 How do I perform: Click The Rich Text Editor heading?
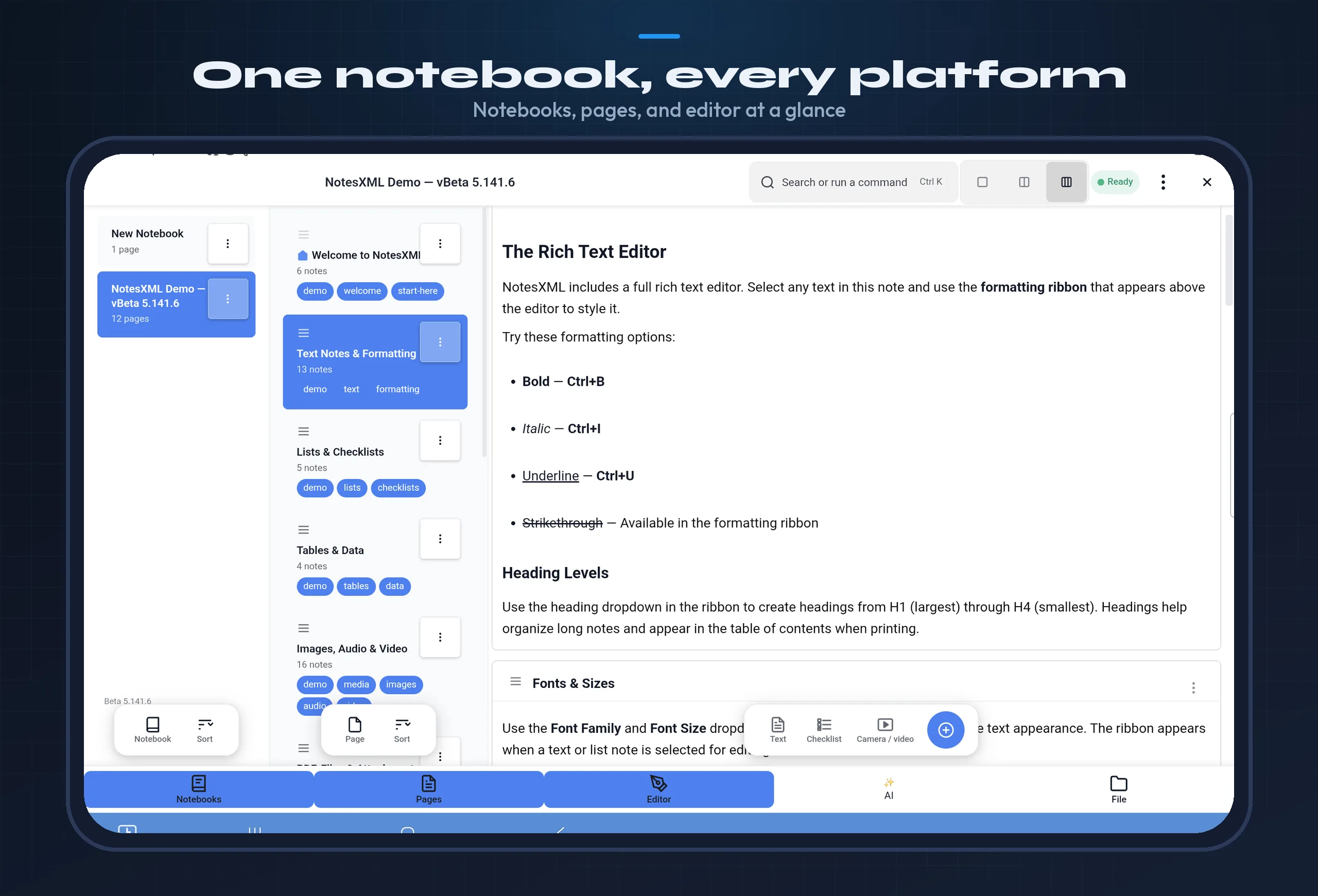(x=583, y=252)
